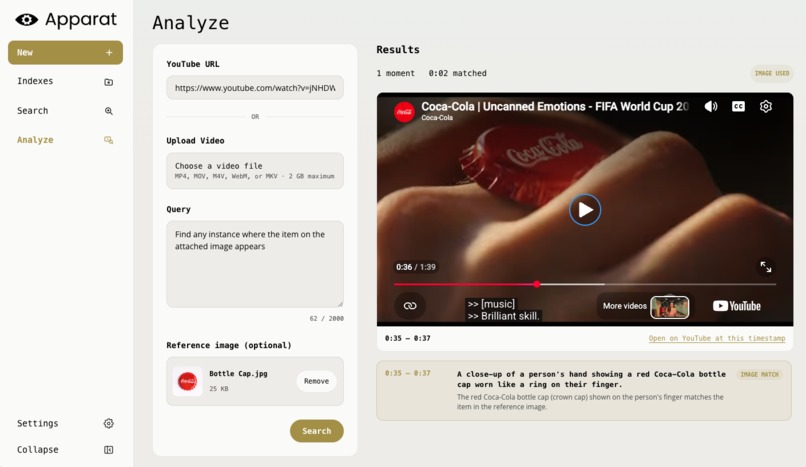Click the Analyze icon in sidebar
Image resolution: width=806 pixels, height=467 pixels.
click(108, 140)
